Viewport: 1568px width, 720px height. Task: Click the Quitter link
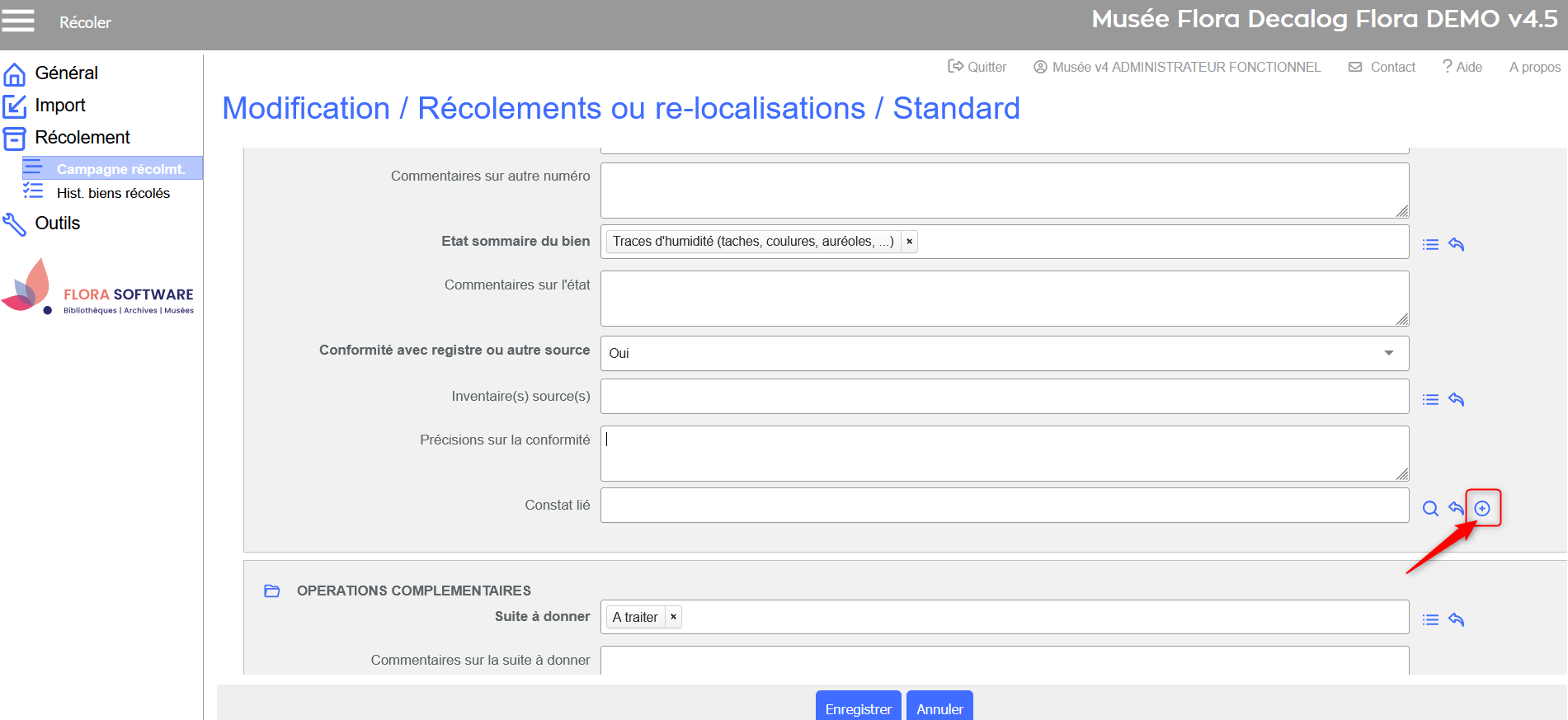(977, 67)
